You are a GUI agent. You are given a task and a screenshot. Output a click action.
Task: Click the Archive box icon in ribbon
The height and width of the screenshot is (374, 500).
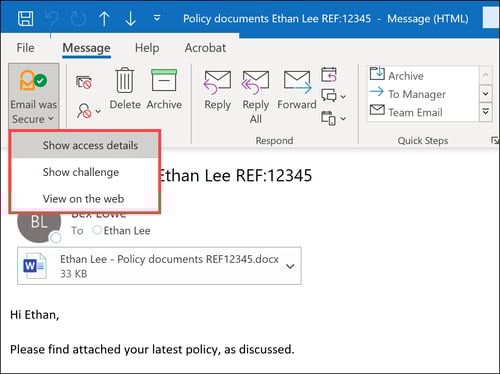(x=164, y=80)
